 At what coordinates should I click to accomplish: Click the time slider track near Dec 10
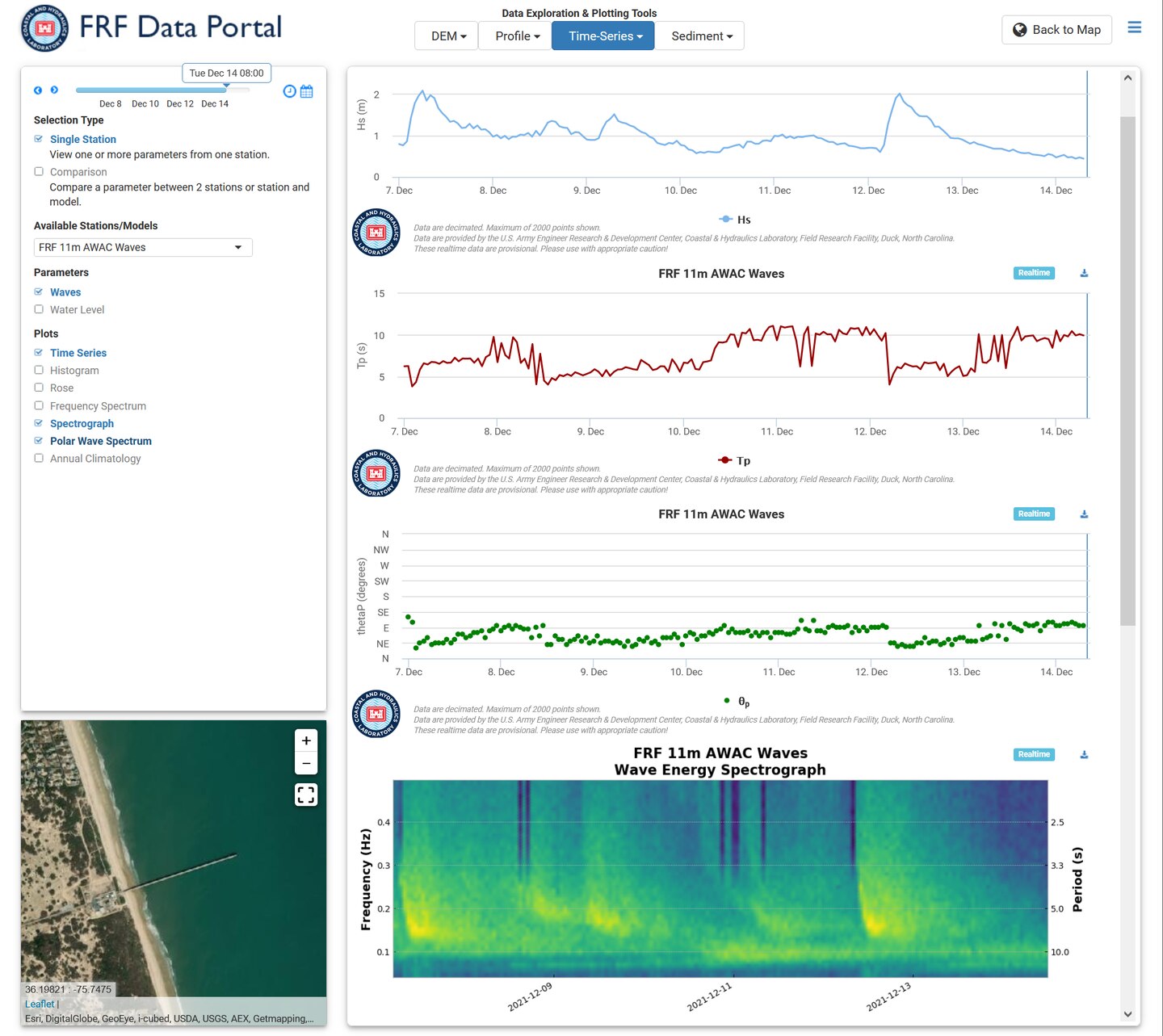(x=145, y=90)
